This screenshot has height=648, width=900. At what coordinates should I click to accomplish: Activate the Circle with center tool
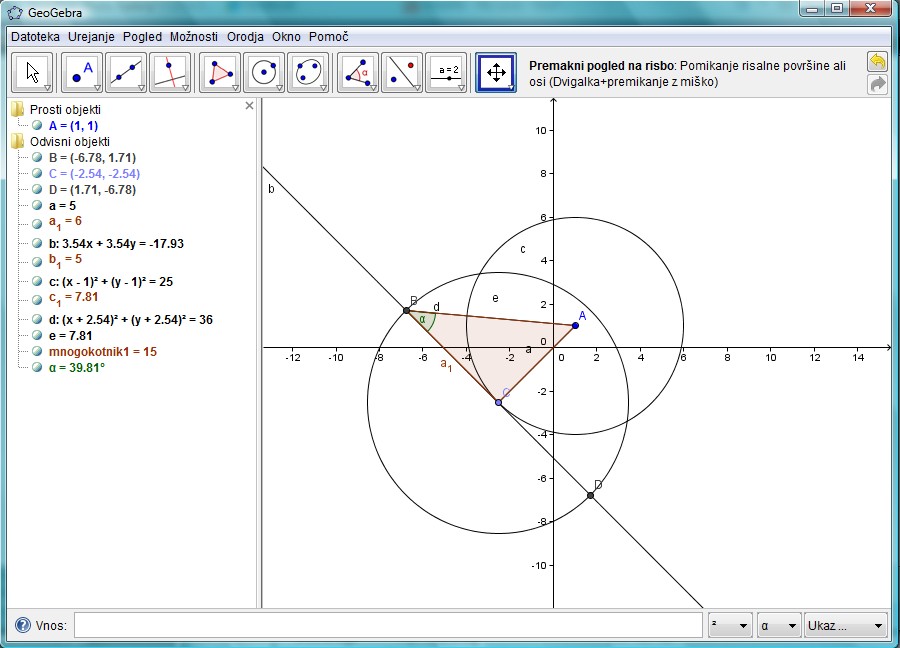pos(264,73)
